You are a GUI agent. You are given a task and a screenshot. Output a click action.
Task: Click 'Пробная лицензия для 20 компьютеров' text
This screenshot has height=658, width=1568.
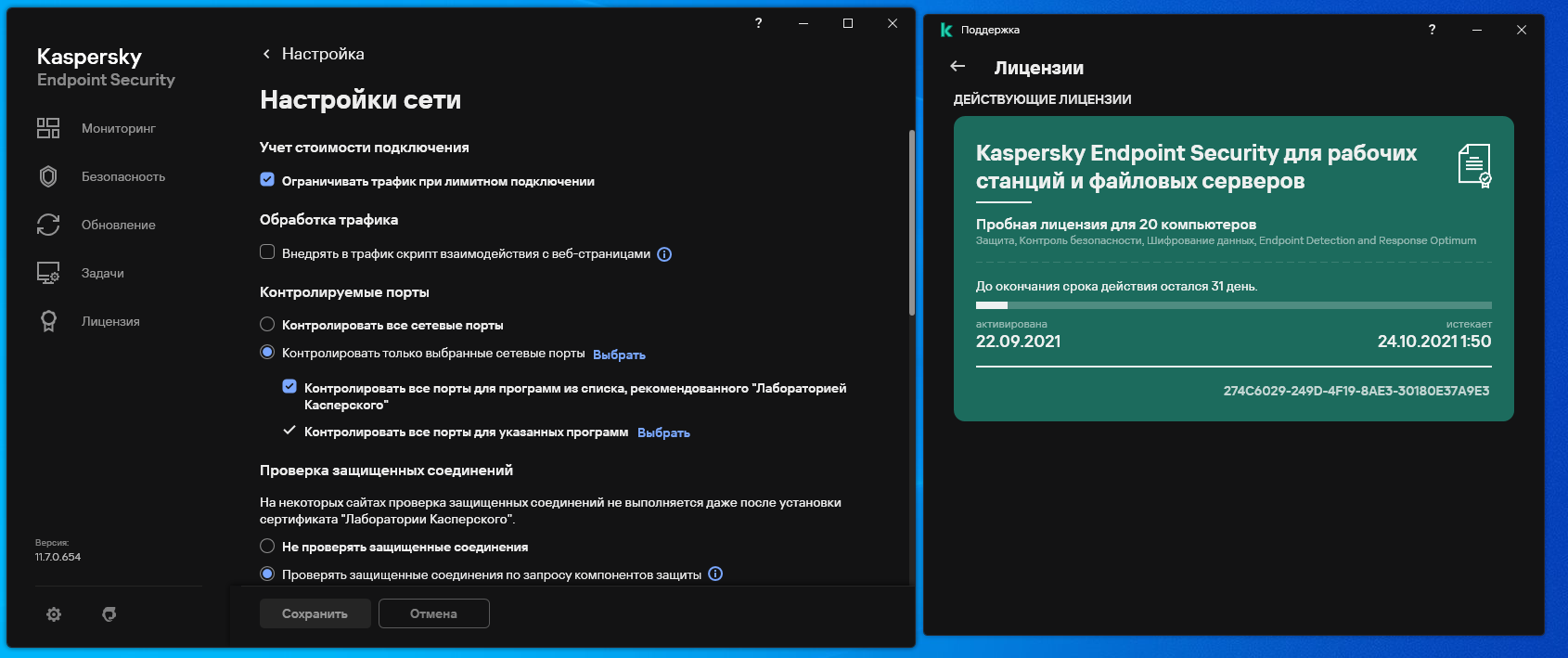click(1116, 224)
